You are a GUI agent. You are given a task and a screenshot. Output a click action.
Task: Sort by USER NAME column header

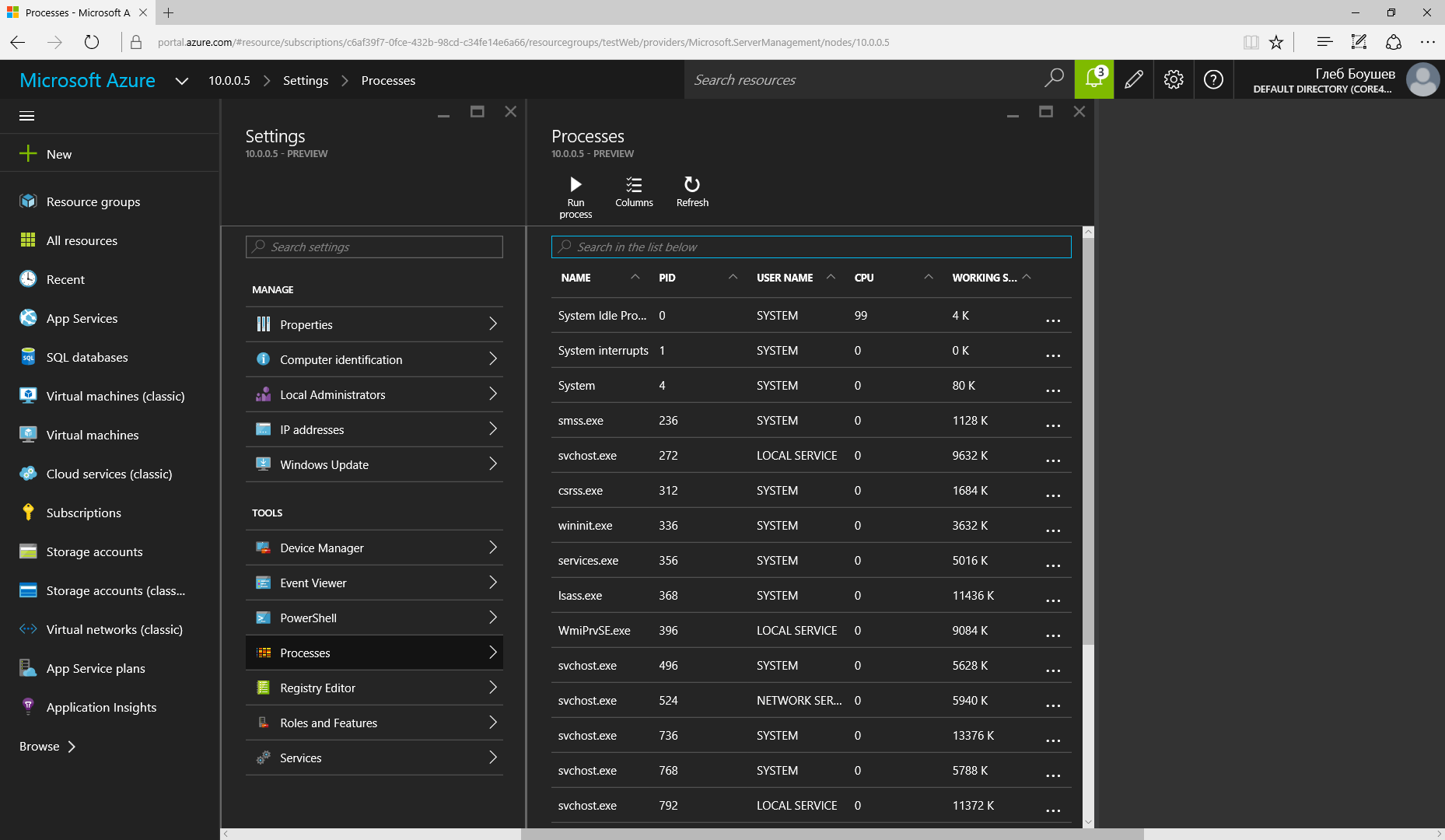point(785,278)
